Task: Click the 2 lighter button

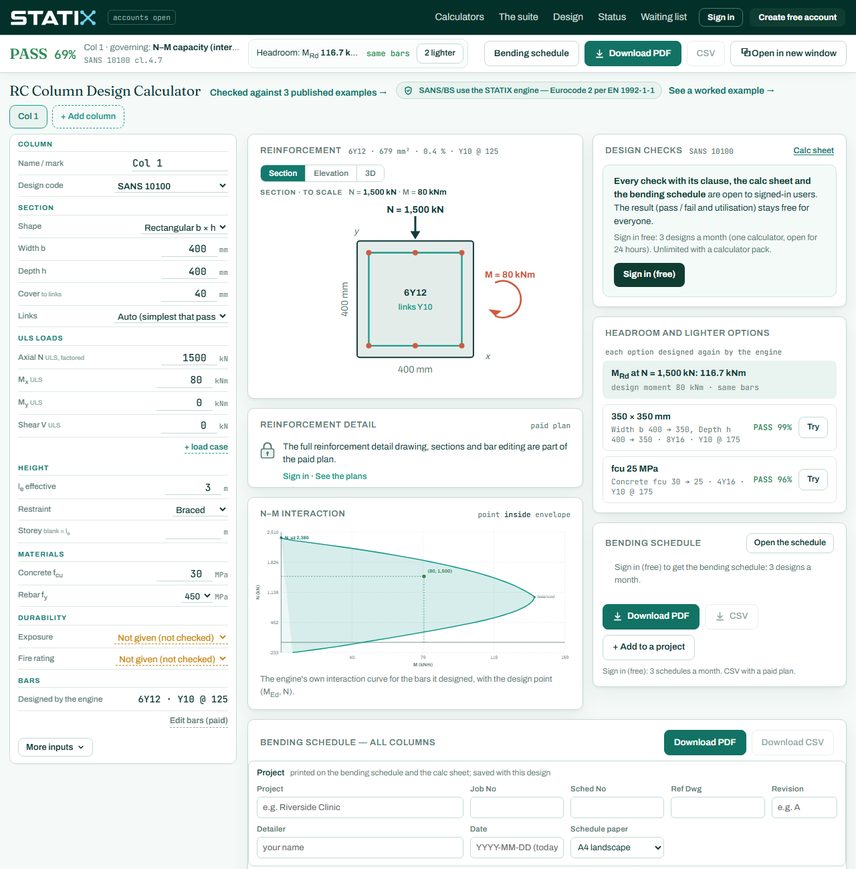Action: point(440,53)
